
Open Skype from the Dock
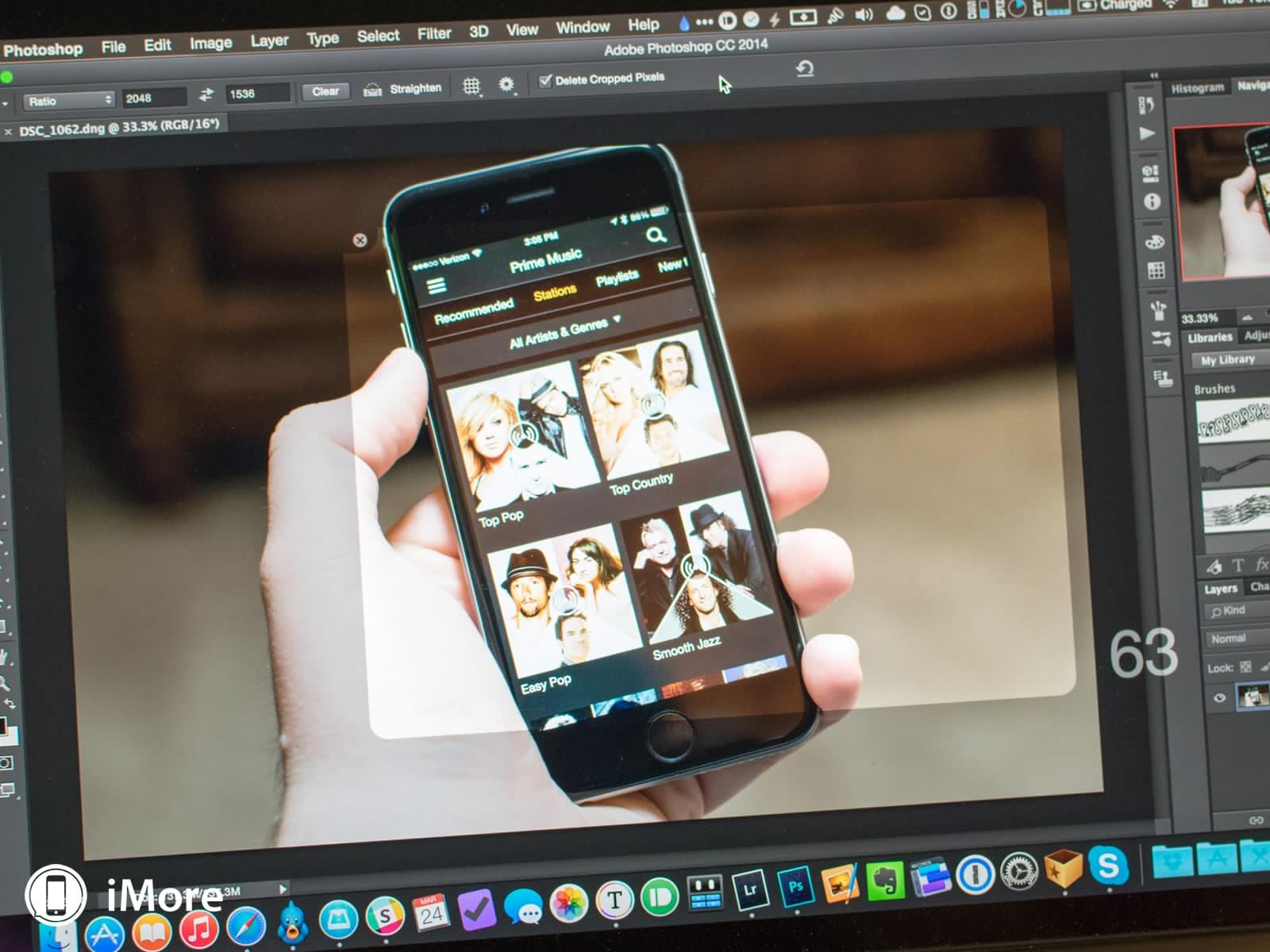tap(1108, 865)
